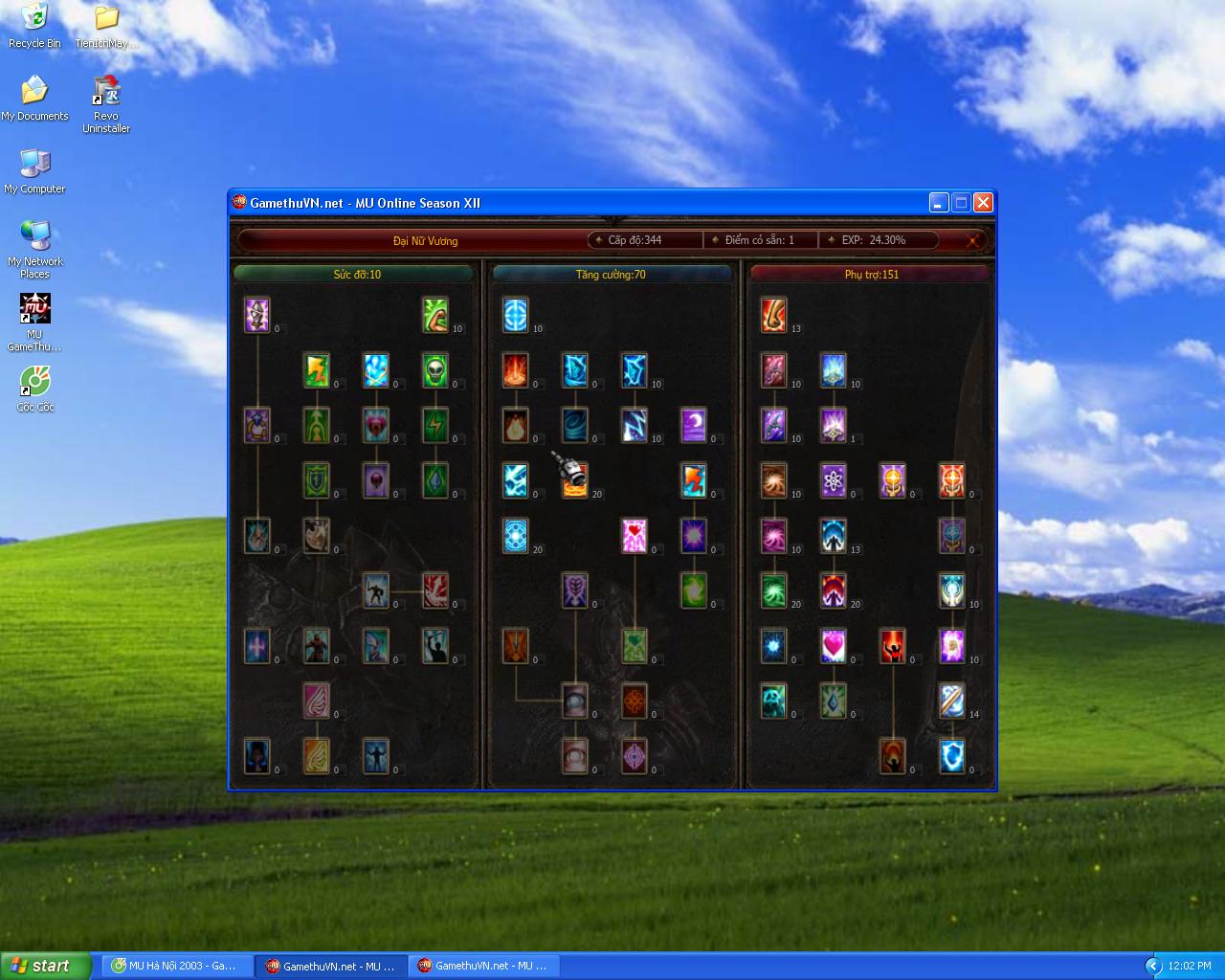This screenshot has height=980, width=1225.
Task: Select the red fire pillar skill icon
Action: click(516, 369)
